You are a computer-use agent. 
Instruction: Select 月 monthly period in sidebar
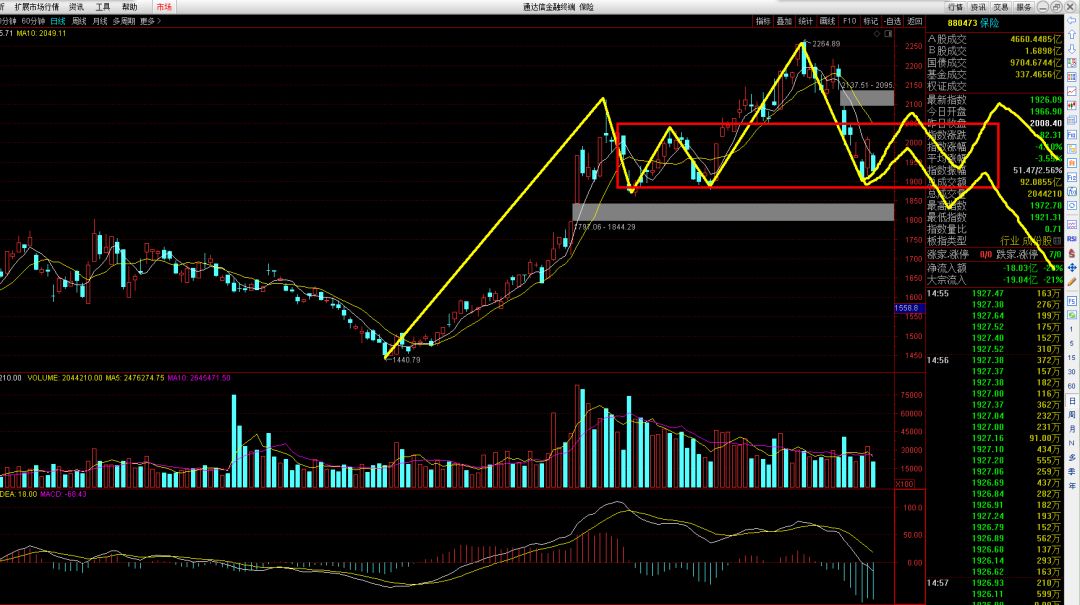click(x=1072, y=429)
